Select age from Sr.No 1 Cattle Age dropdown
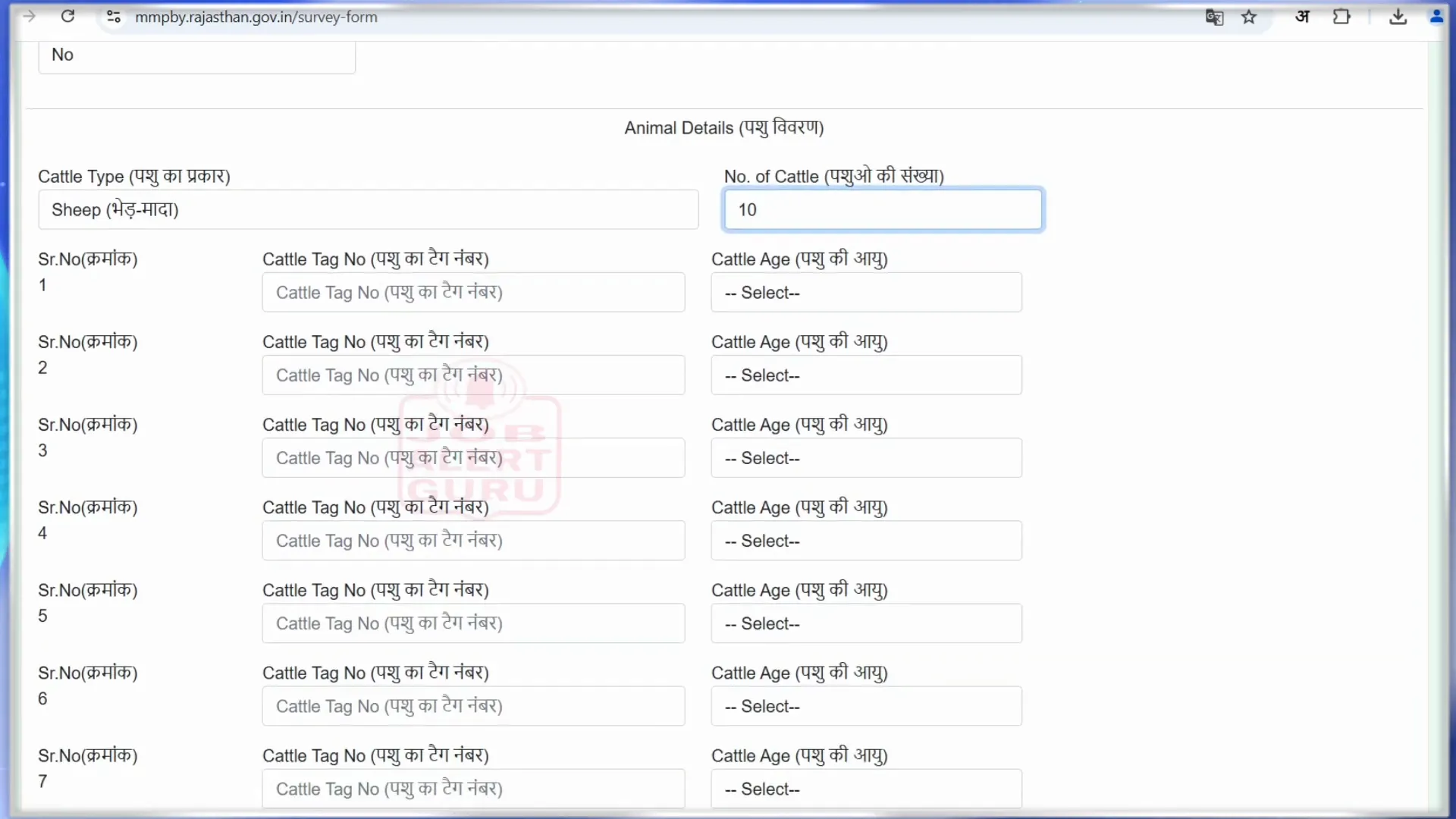1456x819 pixels. (x=866, y=292)
